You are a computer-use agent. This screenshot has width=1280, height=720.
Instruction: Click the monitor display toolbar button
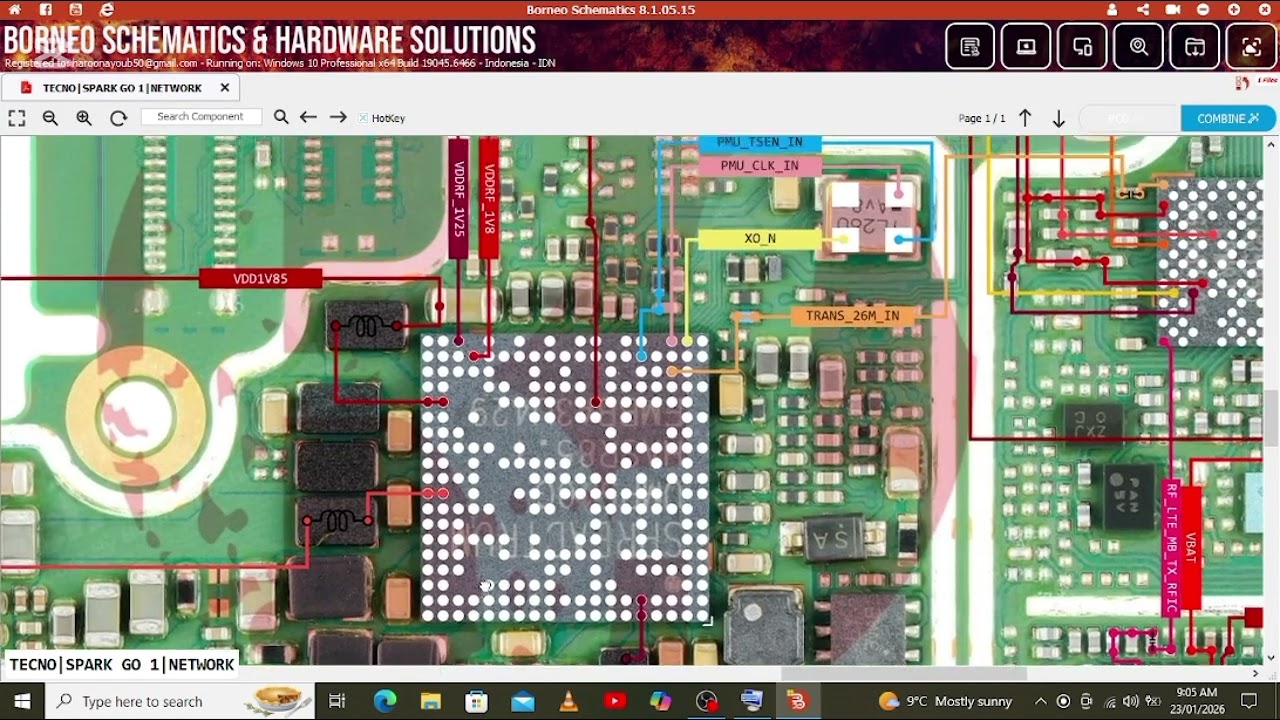tap(1026, 46)
